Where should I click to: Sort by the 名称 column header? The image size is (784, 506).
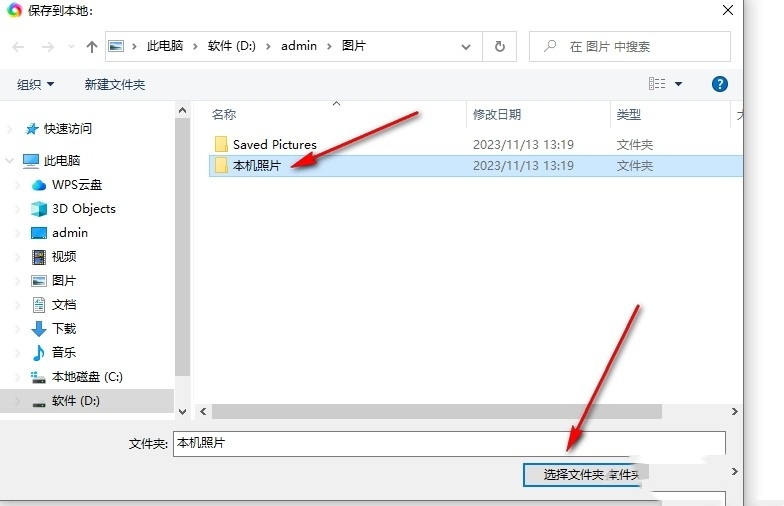pyautogui.click(x=224, y=114)
